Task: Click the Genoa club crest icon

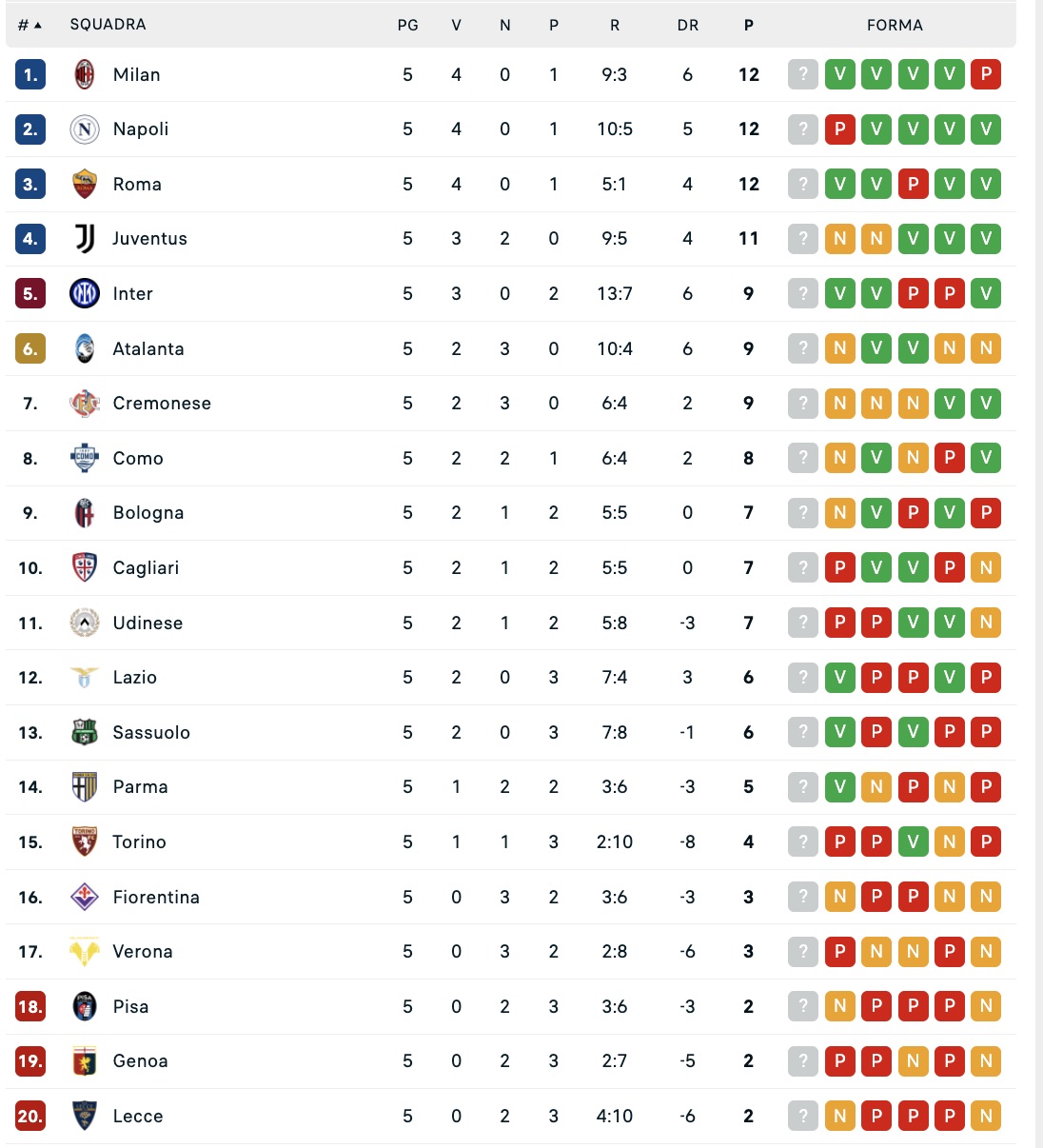Action: point(85,1061)
